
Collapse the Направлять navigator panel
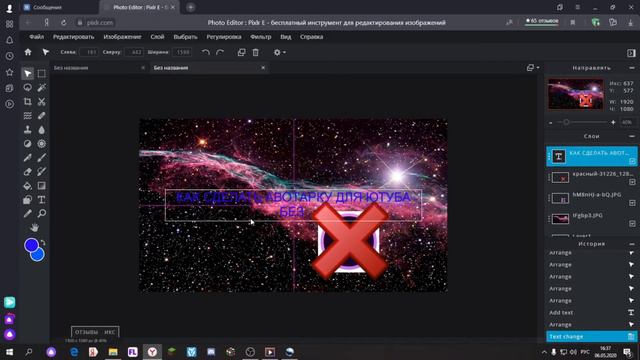click(x=632, y=68)
